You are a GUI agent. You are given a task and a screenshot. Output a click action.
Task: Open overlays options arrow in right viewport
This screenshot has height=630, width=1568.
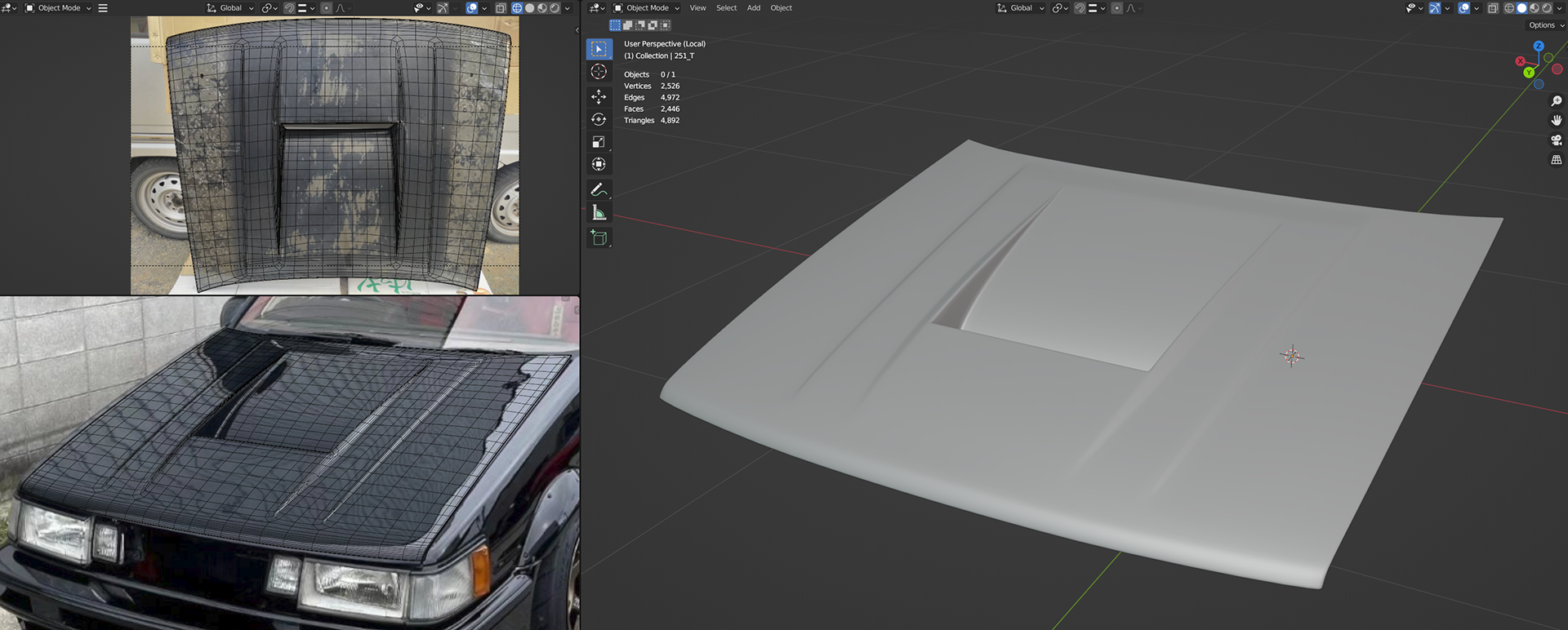pyautogui.click(x=1477, y=8)
